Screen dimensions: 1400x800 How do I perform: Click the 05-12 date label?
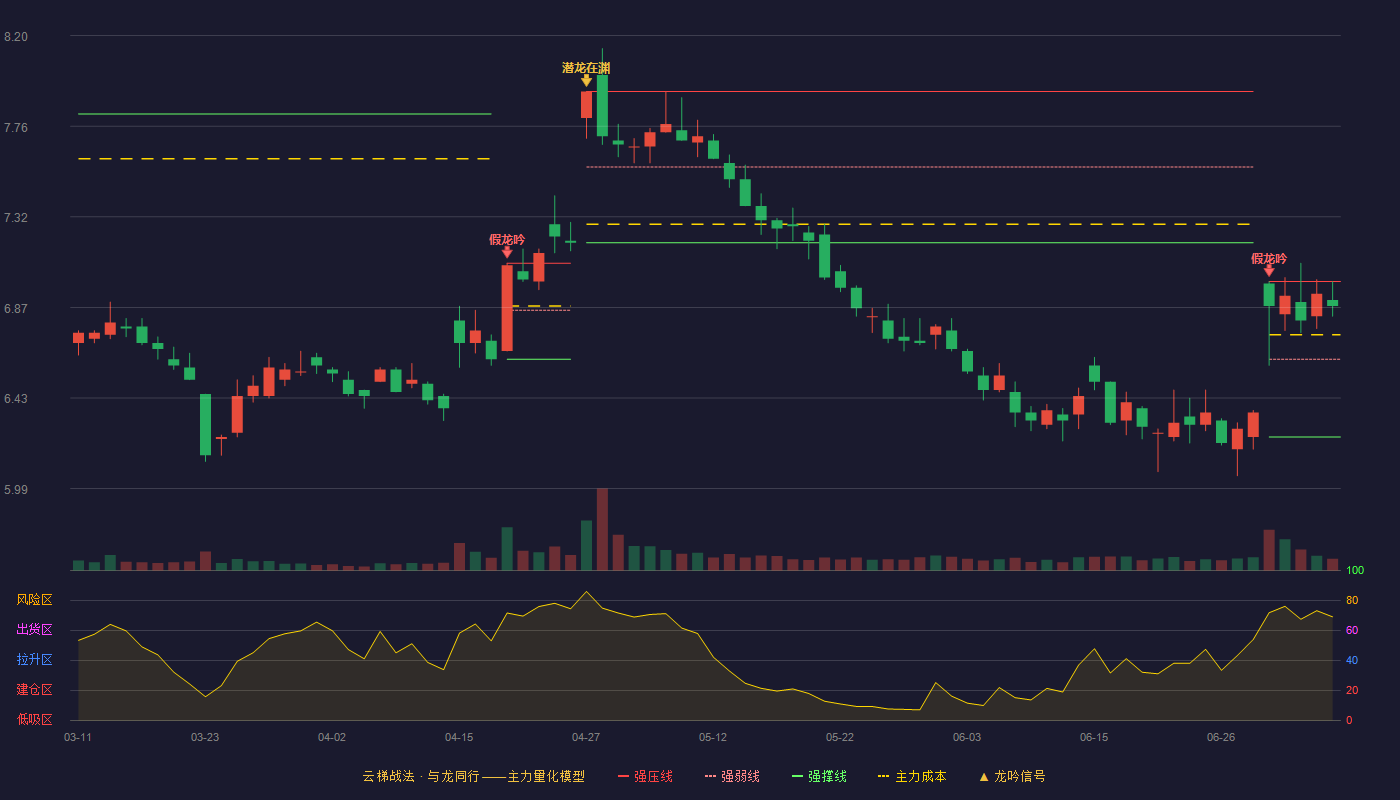click(x=713, y=737)
